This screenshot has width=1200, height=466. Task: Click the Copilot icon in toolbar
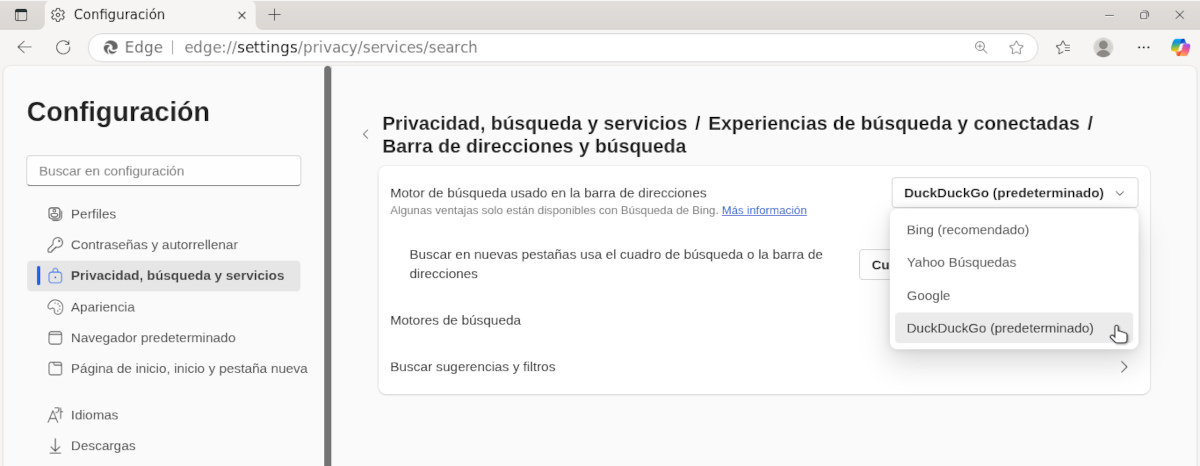tap(1180, 47)
